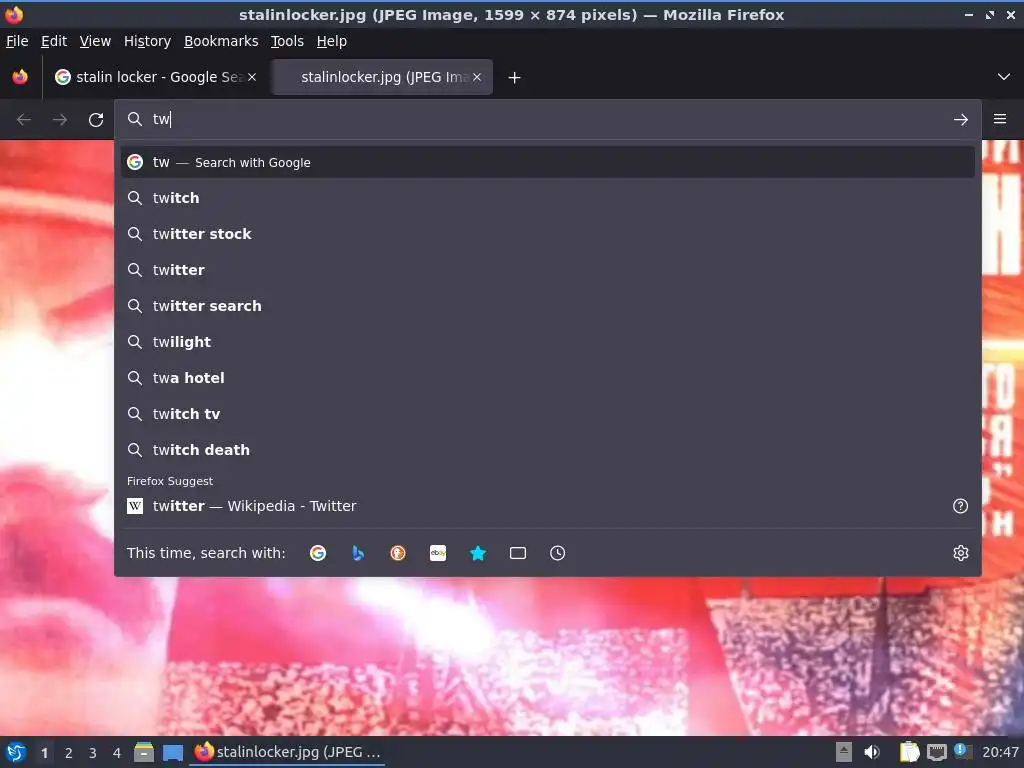Open Firefox Suggest help question icon
Screen dimensions: 1024x768
[x=960, y=506]
